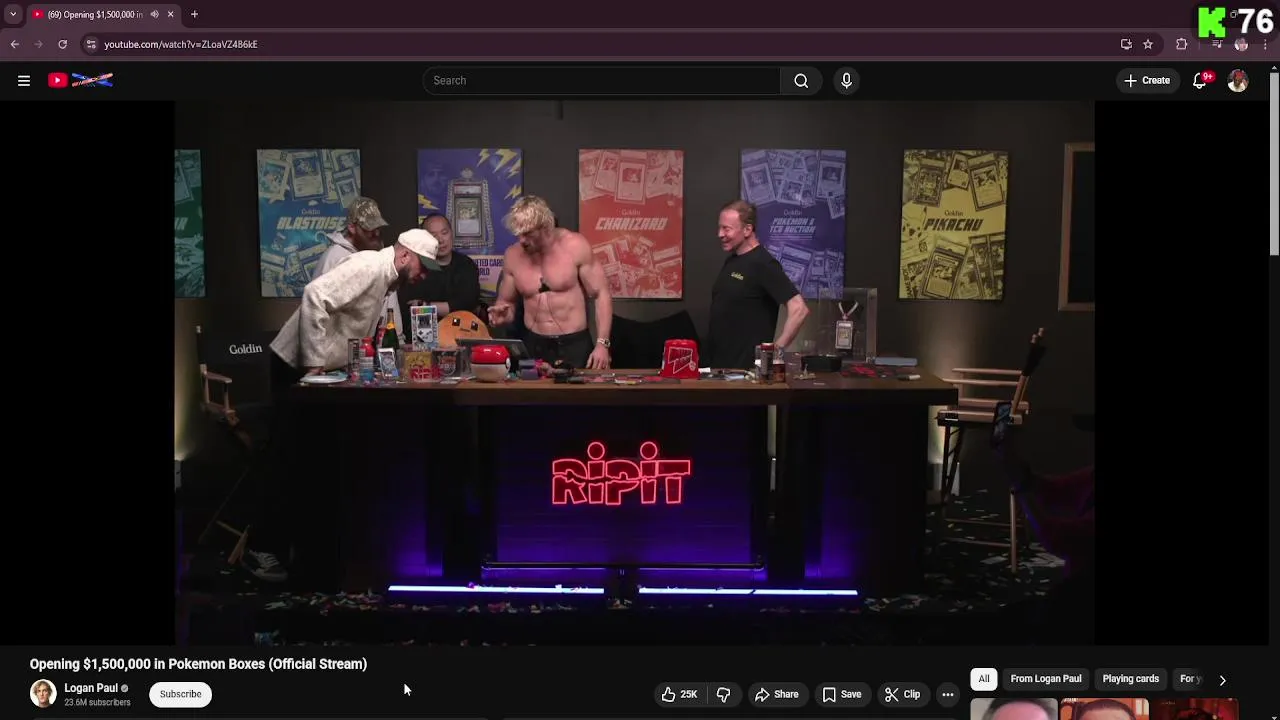The width and height of the screenshot is (1280, 720).
Task: Open more actions three-dot menu
Action: 948,694
